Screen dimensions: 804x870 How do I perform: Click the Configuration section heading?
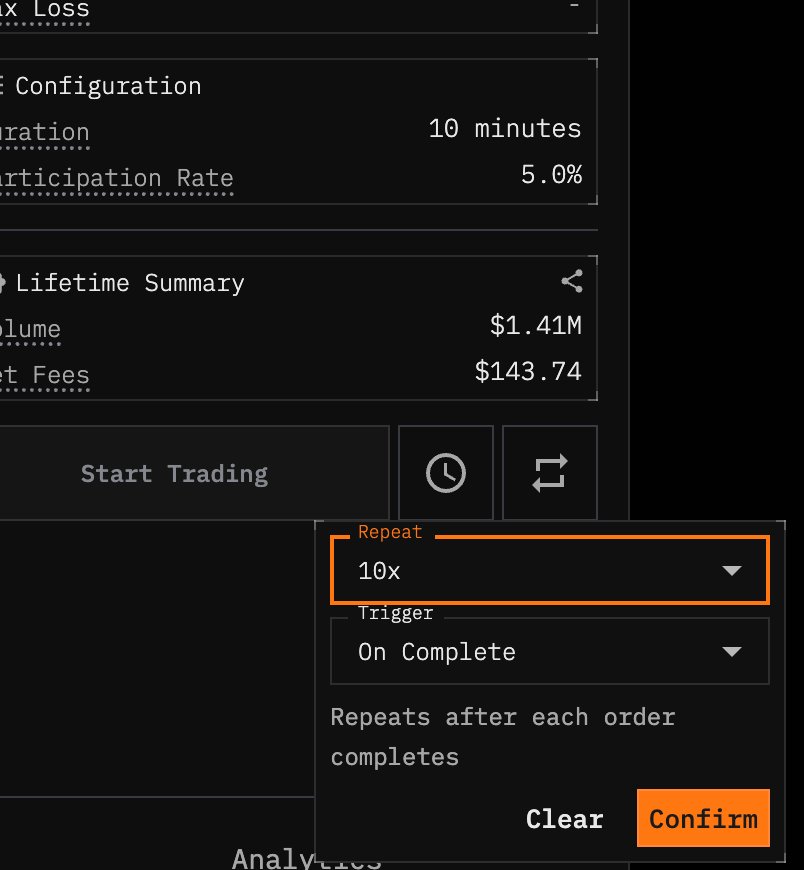(108, 87)
